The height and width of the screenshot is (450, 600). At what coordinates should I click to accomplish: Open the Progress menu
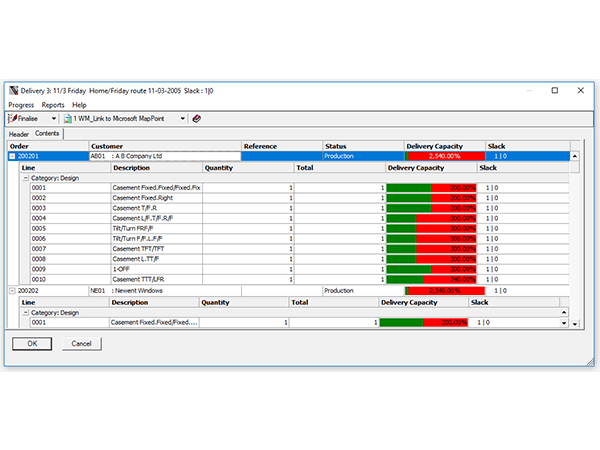click(x=21, y=105)
